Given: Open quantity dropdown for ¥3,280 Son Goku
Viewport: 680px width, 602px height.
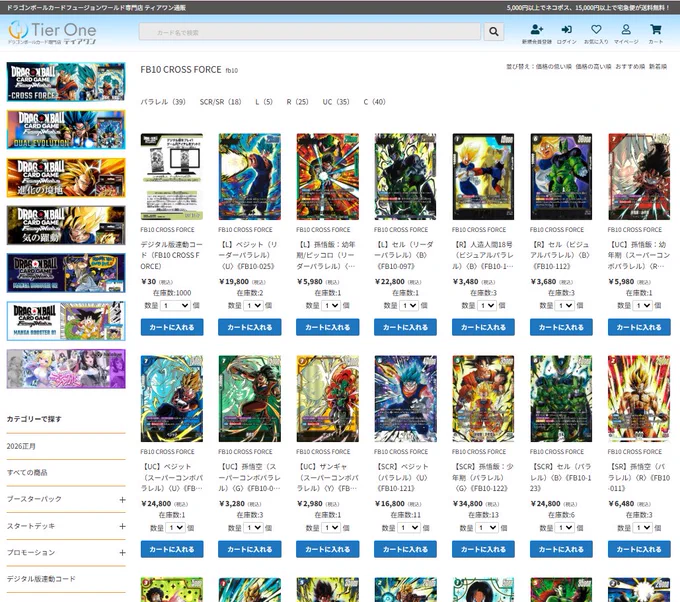Looking at the screenshot, I should click(x=253, y=528).
